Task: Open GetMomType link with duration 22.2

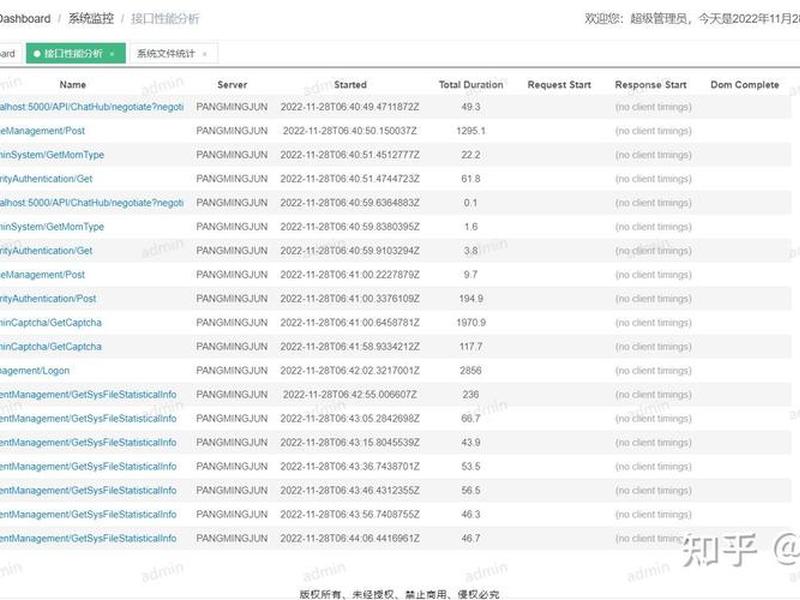Action: pos(52,155)
